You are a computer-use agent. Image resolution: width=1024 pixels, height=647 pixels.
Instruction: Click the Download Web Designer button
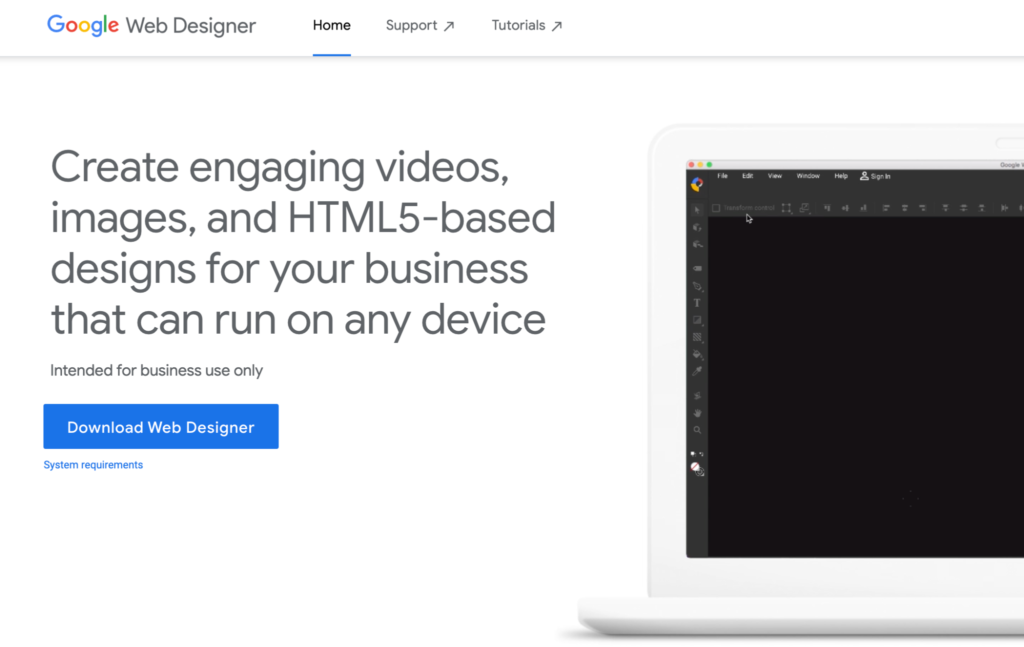(x=160, y=426)
